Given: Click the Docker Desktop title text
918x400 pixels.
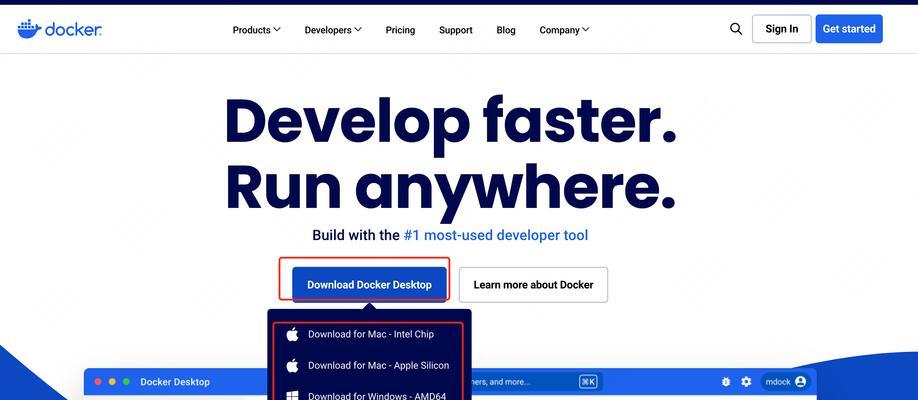Looking at the screenshot, I should coord(175,382).
